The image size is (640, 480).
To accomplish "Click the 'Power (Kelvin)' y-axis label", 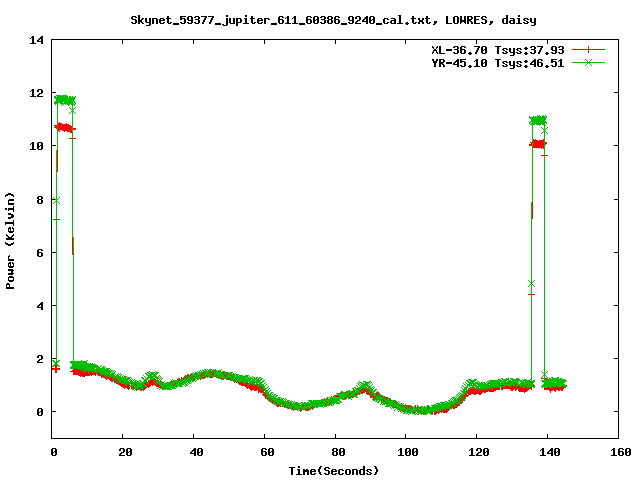I will pos(10,241).
